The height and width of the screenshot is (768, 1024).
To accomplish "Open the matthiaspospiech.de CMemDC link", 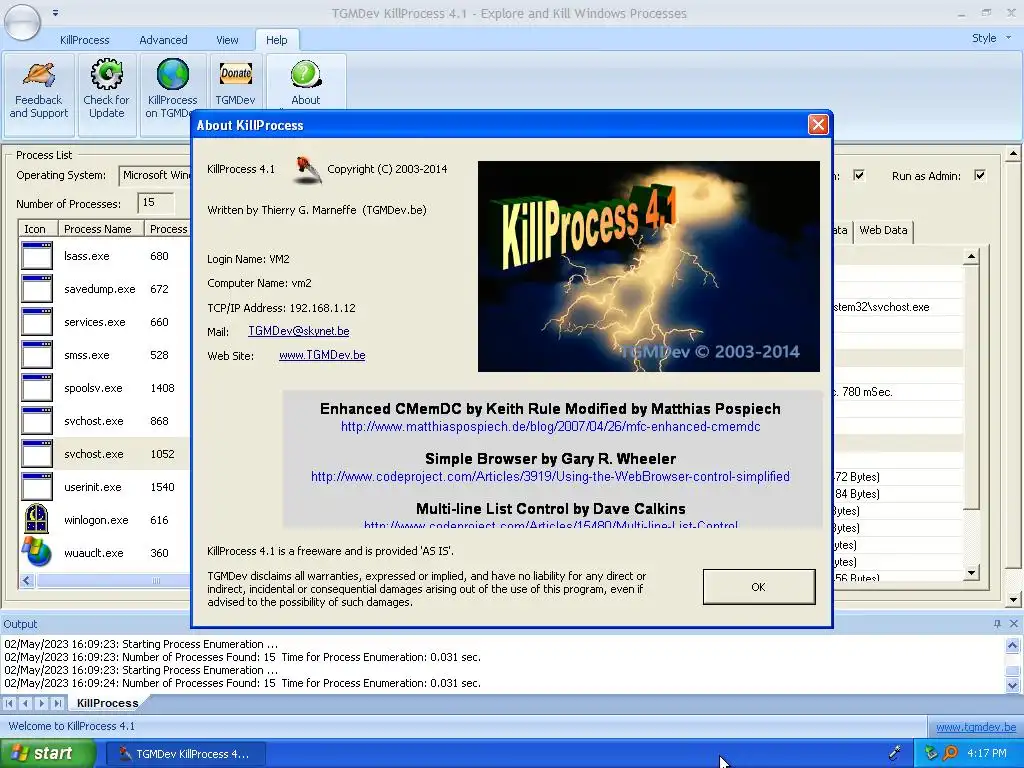I will [x=551, y=426].
